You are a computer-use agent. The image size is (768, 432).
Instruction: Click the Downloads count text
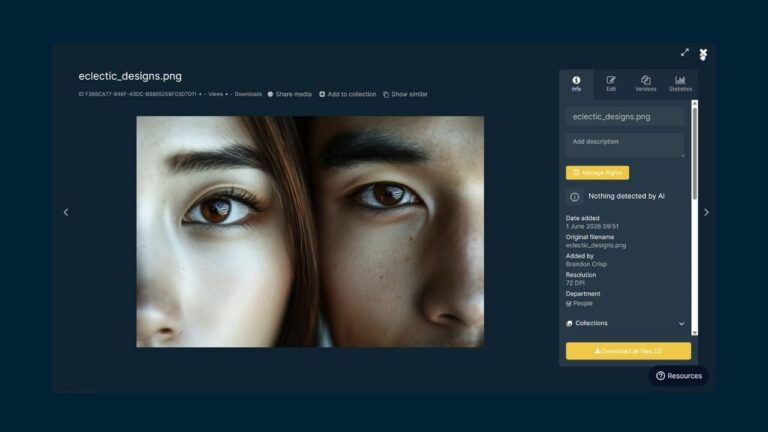[248, 94]
